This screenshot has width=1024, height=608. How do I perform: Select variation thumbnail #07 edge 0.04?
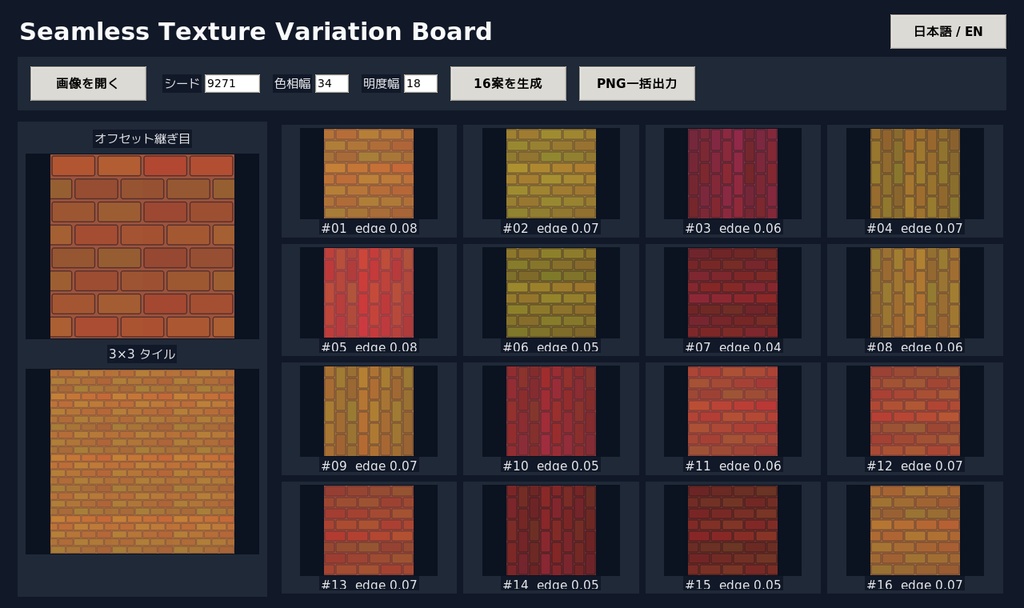(733, 293)
